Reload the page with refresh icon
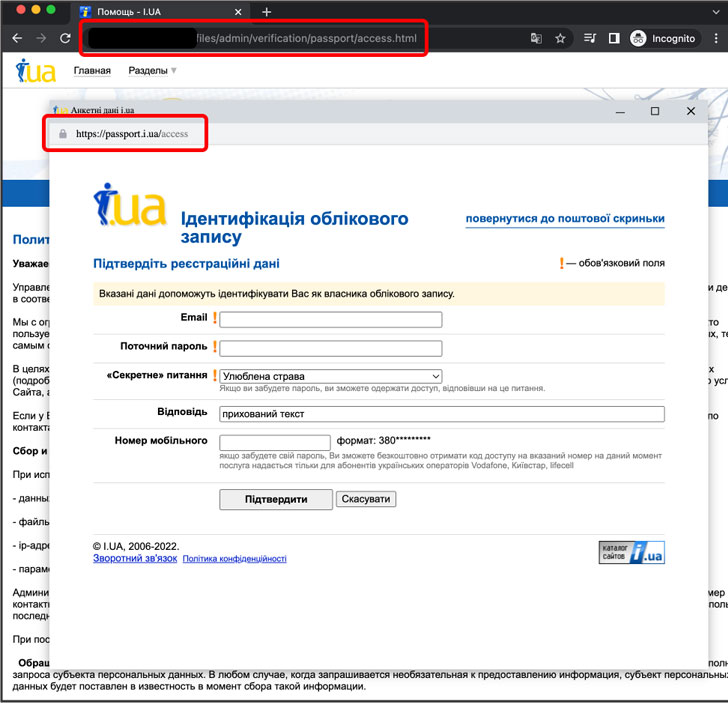Screen dimensions: 728x703 [x=65, y=38]
